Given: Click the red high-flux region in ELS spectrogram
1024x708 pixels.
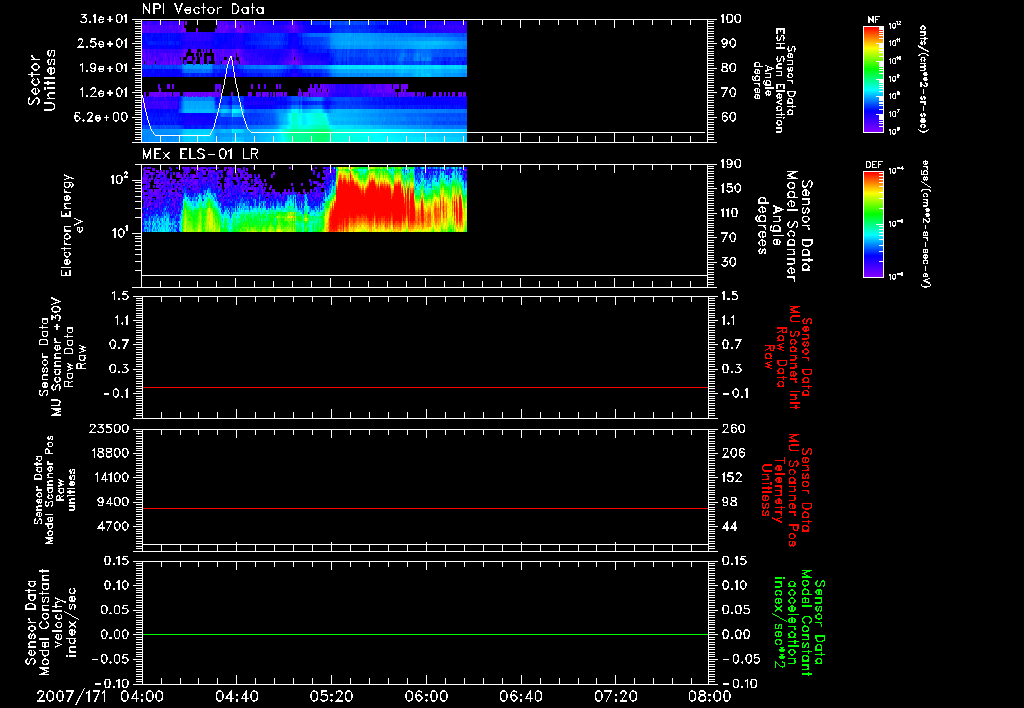Looking at the screenshot, I should [372, 202].
